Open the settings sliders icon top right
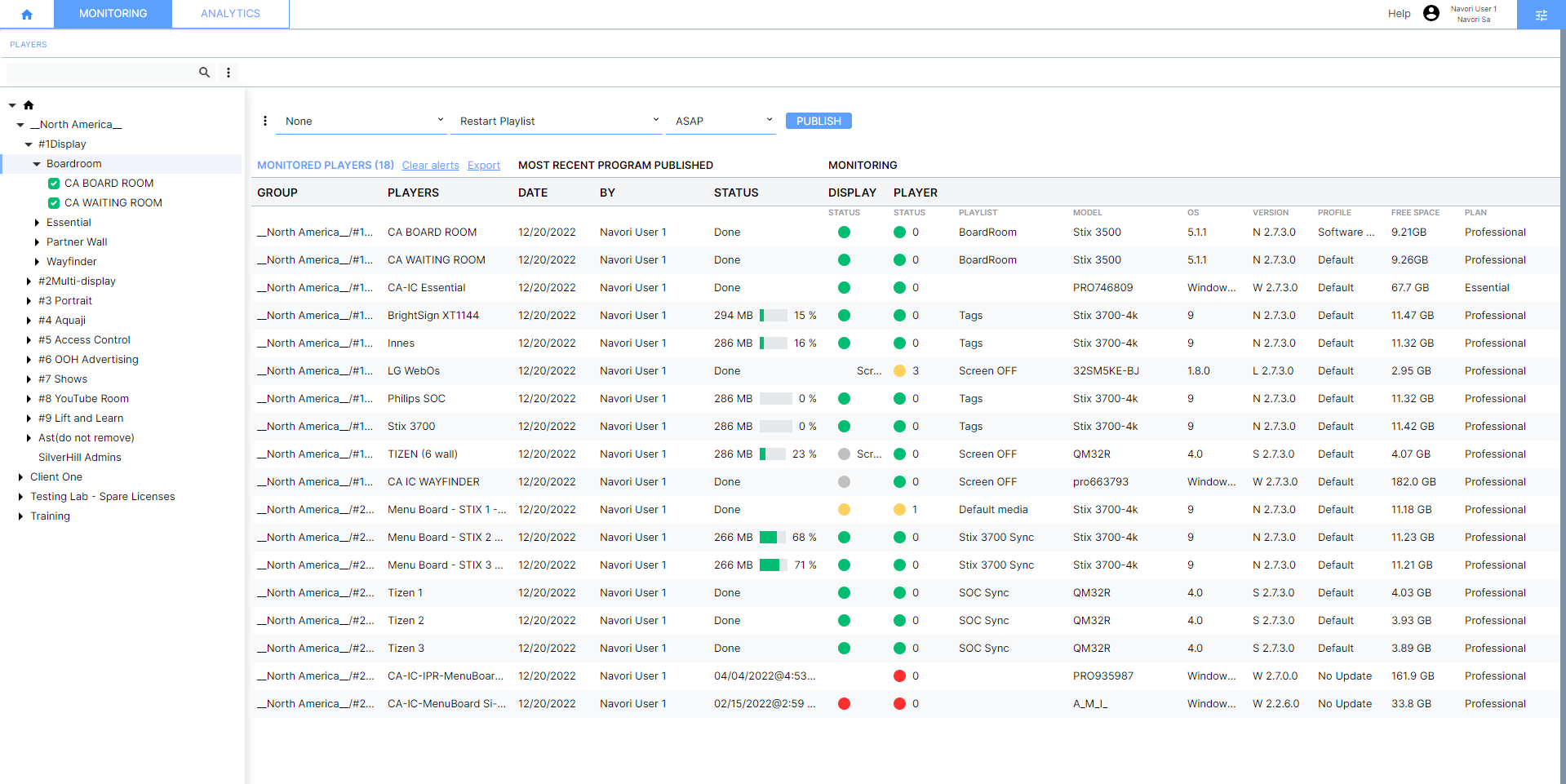1566x784 pixels. point(1541,15)
